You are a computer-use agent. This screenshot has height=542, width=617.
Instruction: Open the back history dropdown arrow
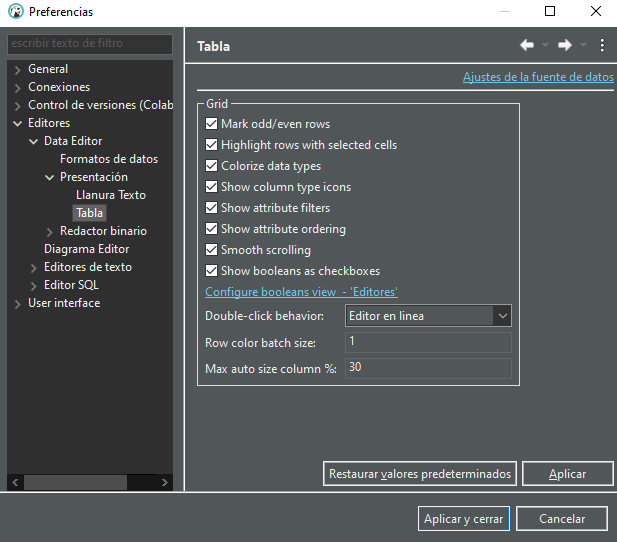(545, 45)
